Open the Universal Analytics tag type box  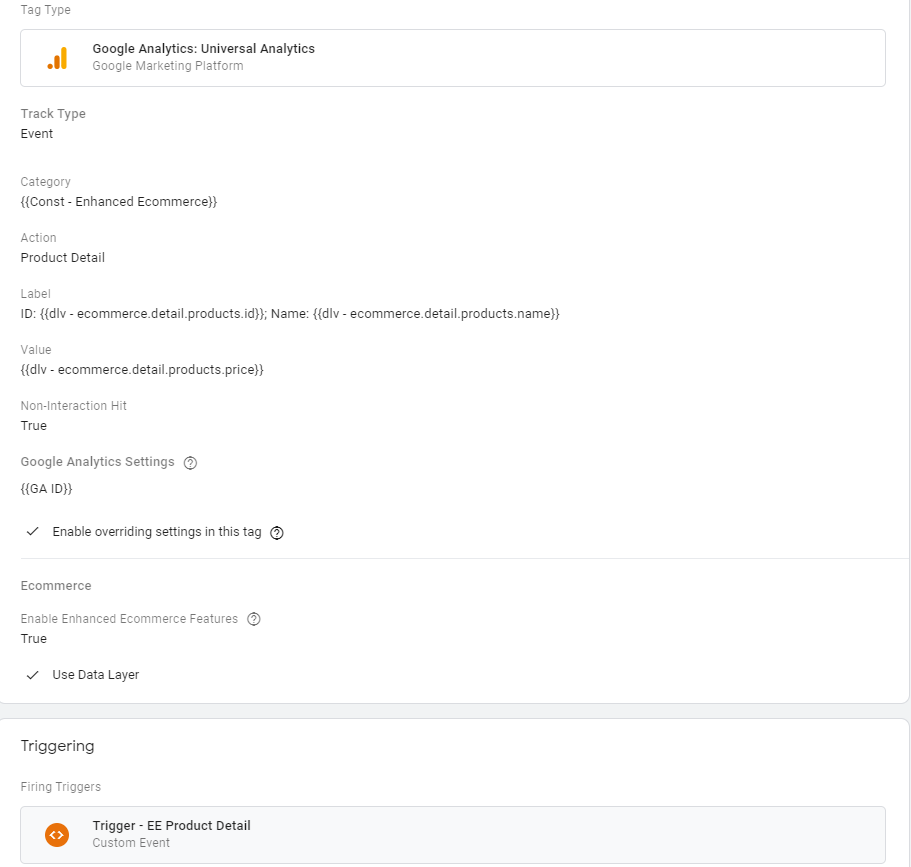tap(452, 58)
